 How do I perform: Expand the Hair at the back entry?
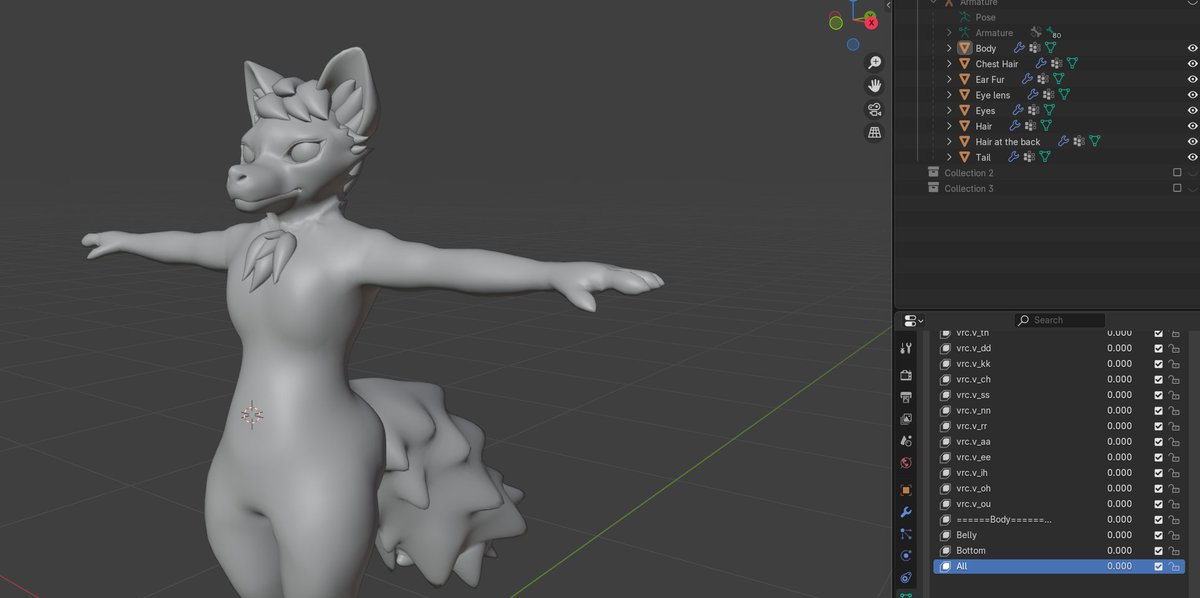(x=949, y=142)
